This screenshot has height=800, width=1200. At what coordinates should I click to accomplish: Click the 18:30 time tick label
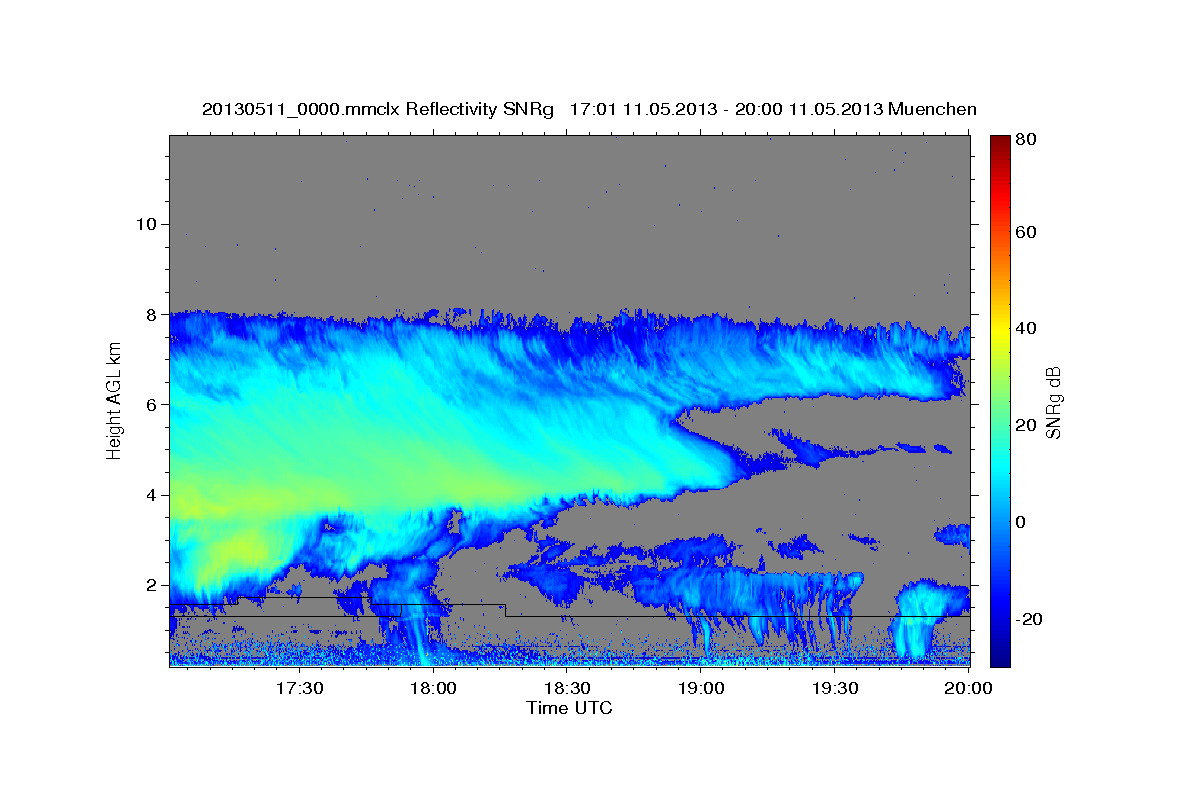coord(568,688)
